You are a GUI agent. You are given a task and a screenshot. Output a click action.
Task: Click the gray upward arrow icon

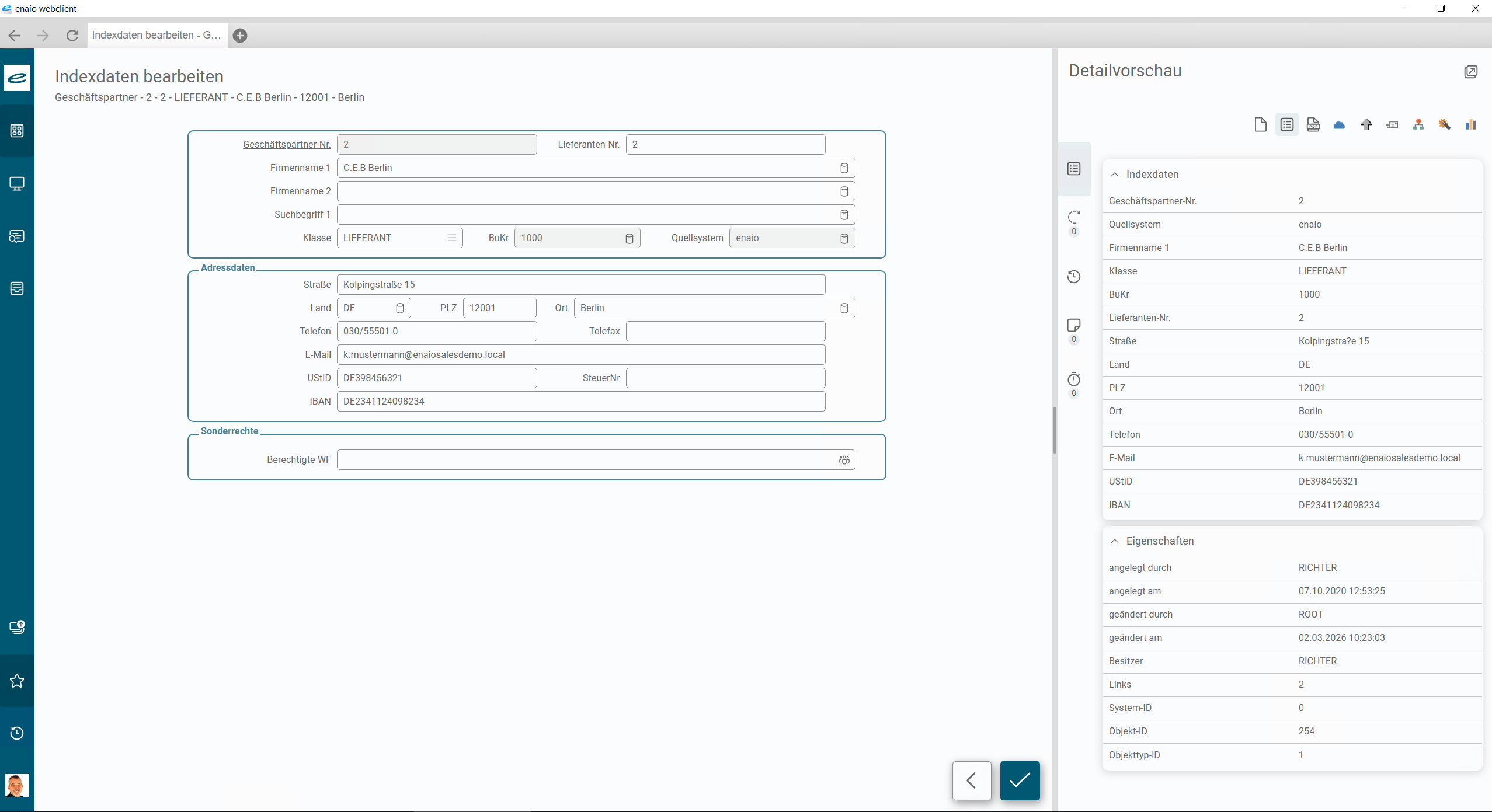pyautogui.click(x=1366, y=124)
